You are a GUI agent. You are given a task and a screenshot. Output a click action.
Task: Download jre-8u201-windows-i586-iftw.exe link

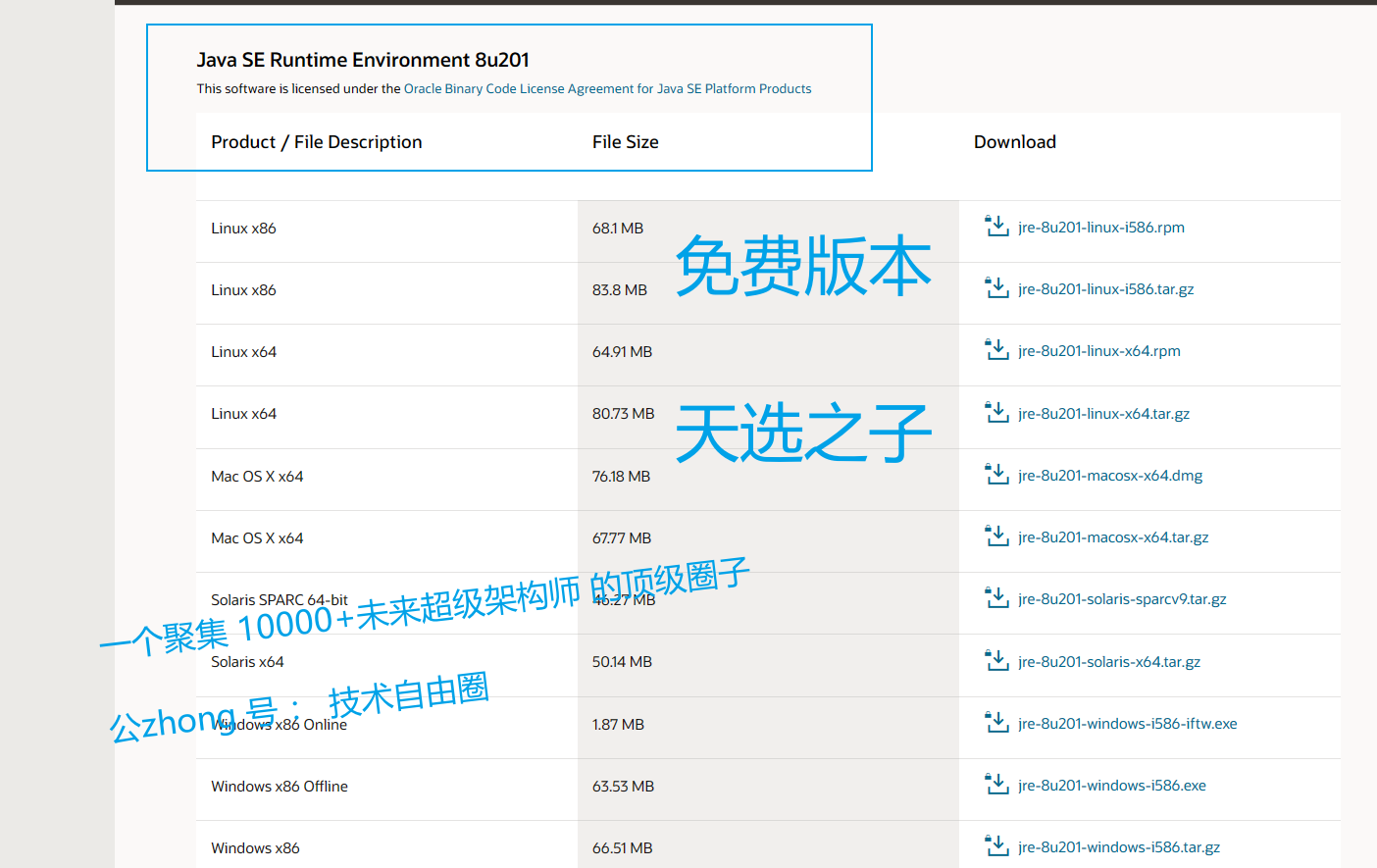(1128, 724)
